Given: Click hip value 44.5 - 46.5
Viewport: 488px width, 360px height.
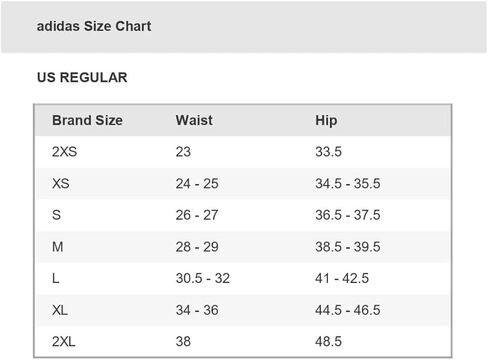Looking at the screenshot, I should pos(348,310).
